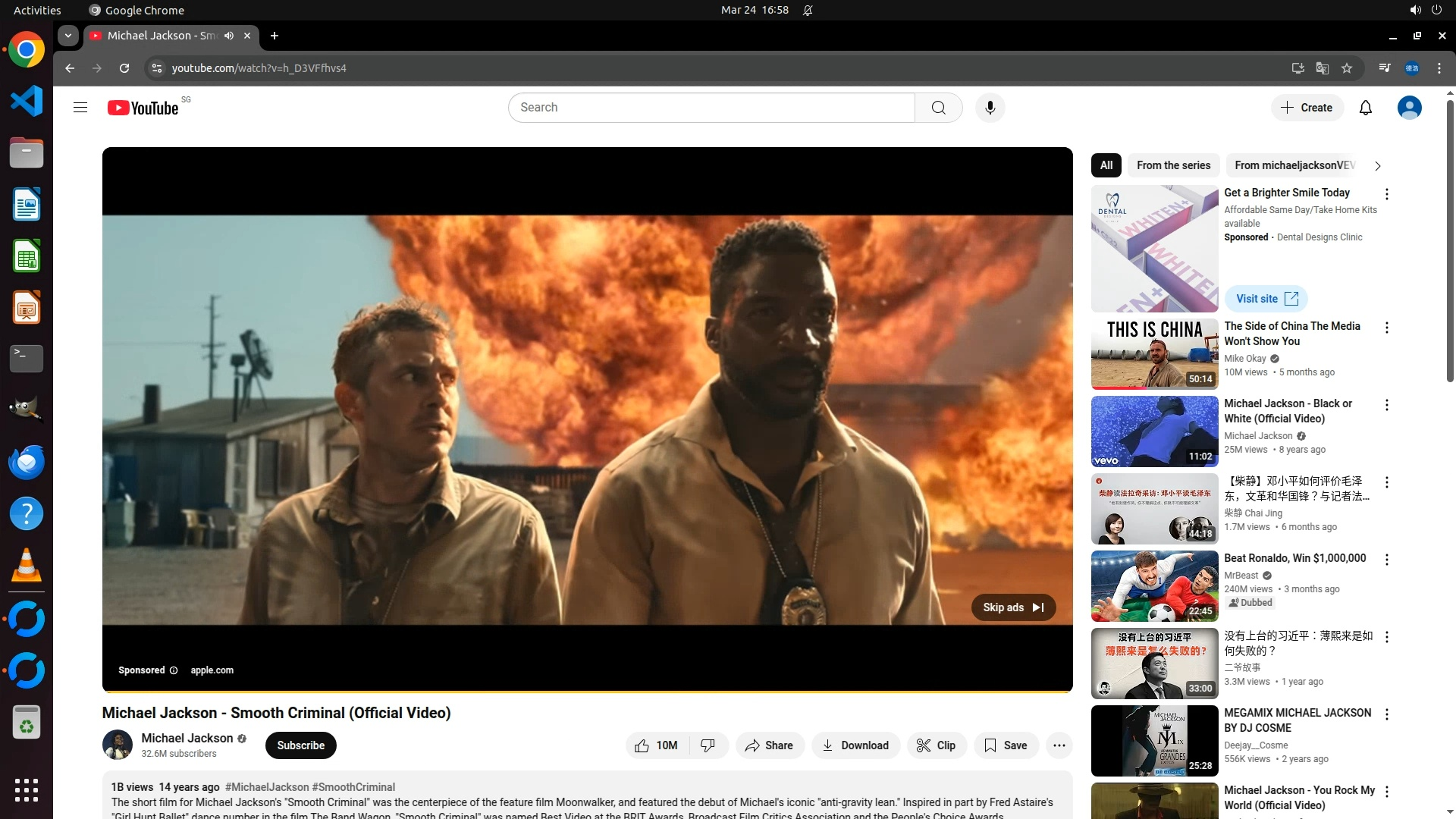1456x819 pixels.
Task: Show more filter chips with right chevron
Action: point(1378,166)
